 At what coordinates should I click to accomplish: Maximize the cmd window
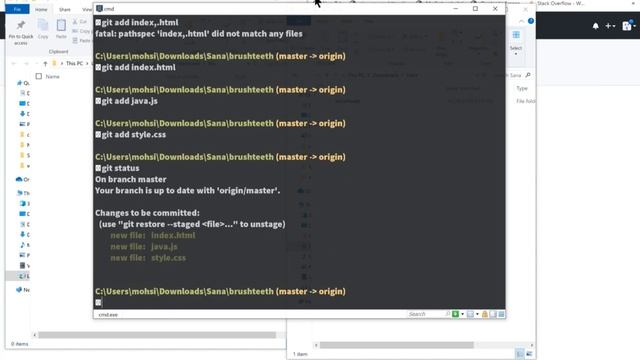(476, 9)
